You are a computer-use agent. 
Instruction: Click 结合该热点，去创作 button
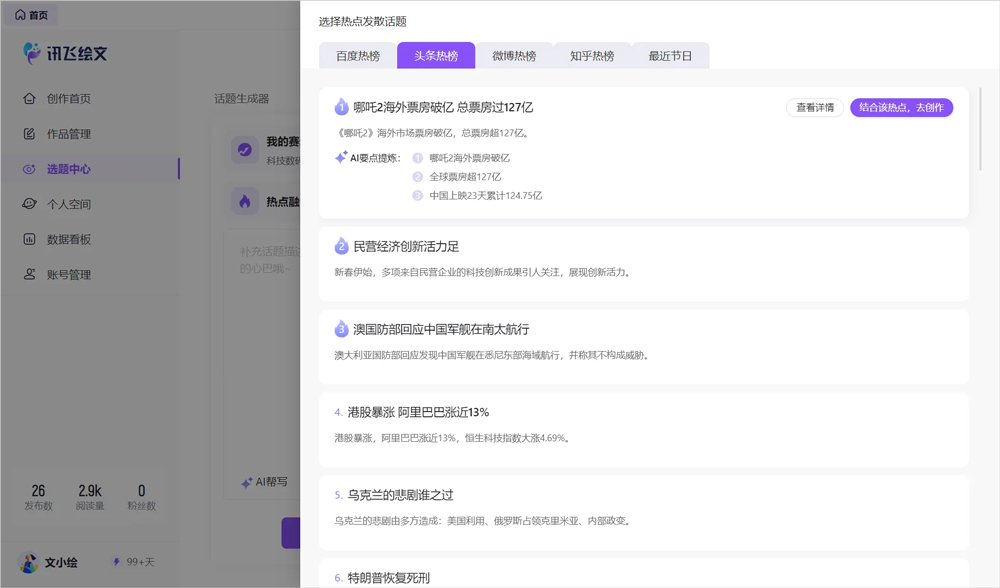901,108
